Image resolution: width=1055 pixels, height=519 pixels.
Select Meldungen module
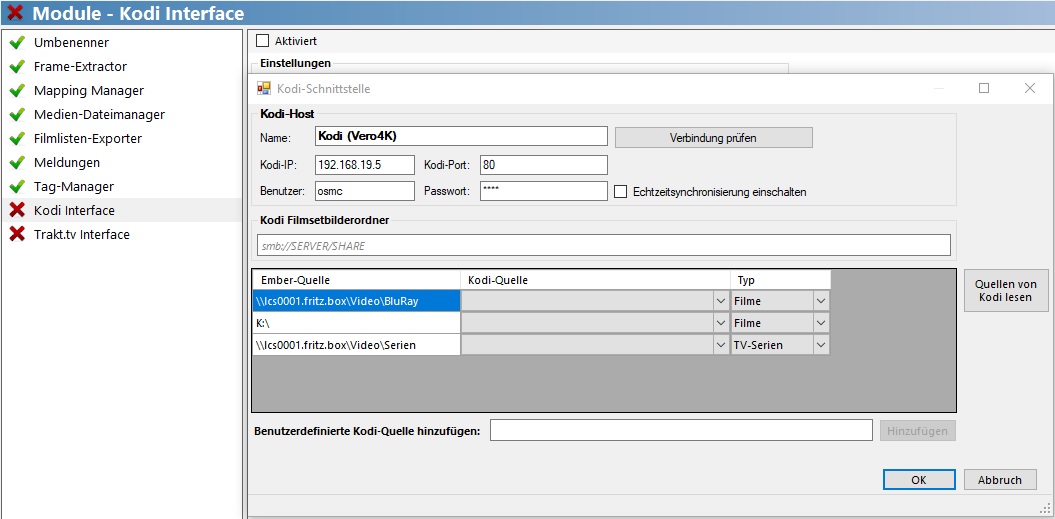click(x=67, y=162)
